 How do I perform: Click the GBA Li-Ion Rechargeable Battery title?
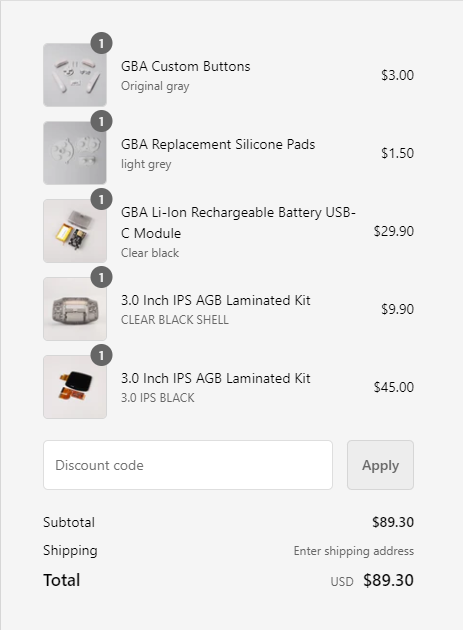click(x=238, y=223)
